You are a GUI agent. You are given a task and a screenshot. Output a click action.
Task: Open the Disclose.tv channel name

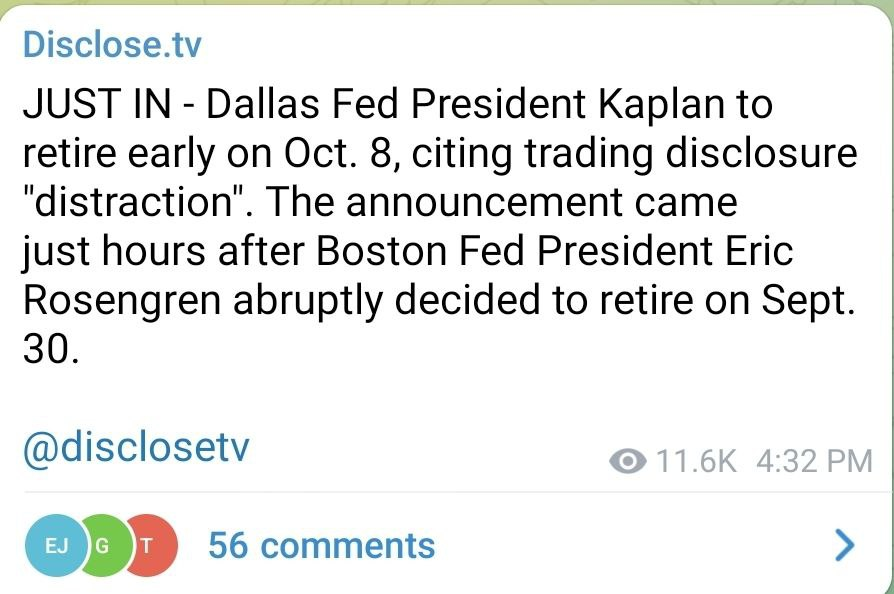point(111,45)
